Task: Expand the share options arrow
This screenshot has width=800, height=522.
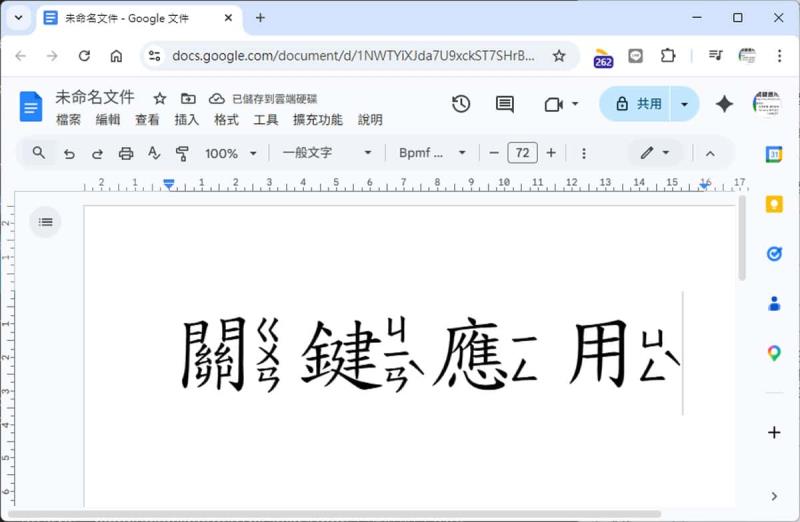Action: click(x=685, y=104)
